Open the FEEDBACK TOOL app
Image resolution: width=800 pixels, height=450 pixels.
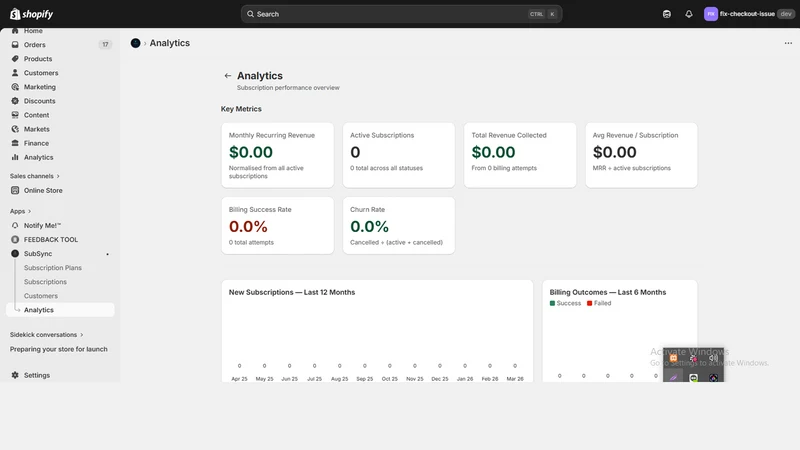[x=51, y=239]
